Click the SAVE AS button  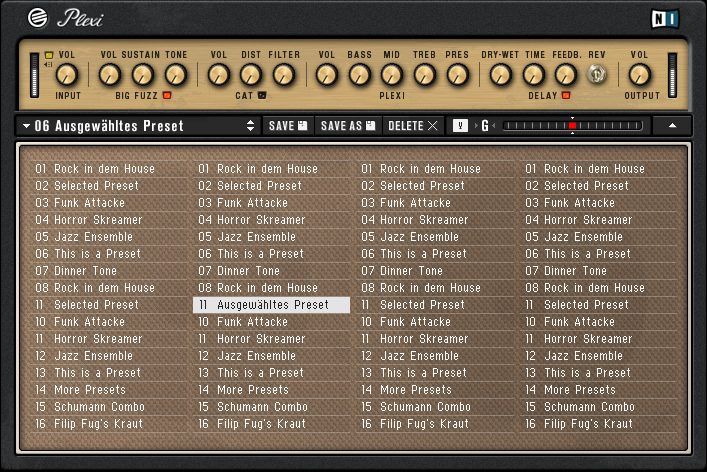pos(348,126)
